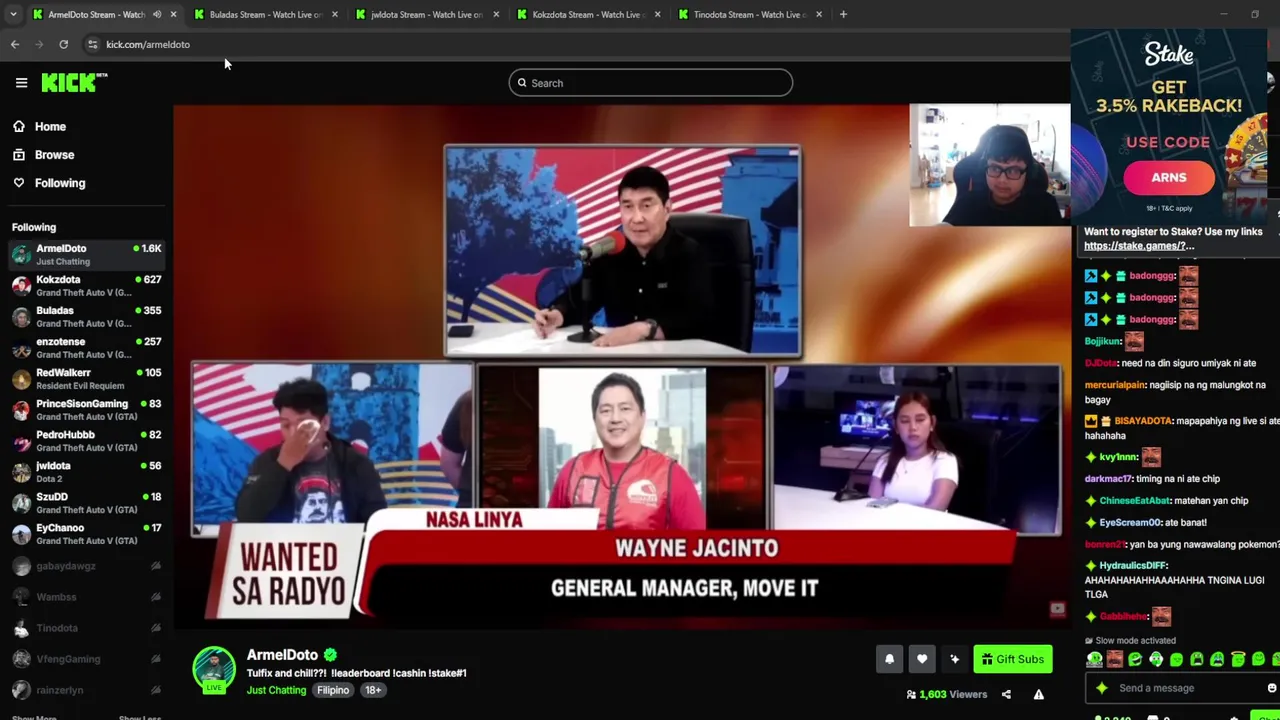Open Browse in the sidebar
This screenshot has height=720, width=1280.
click(x=54, y=155)
